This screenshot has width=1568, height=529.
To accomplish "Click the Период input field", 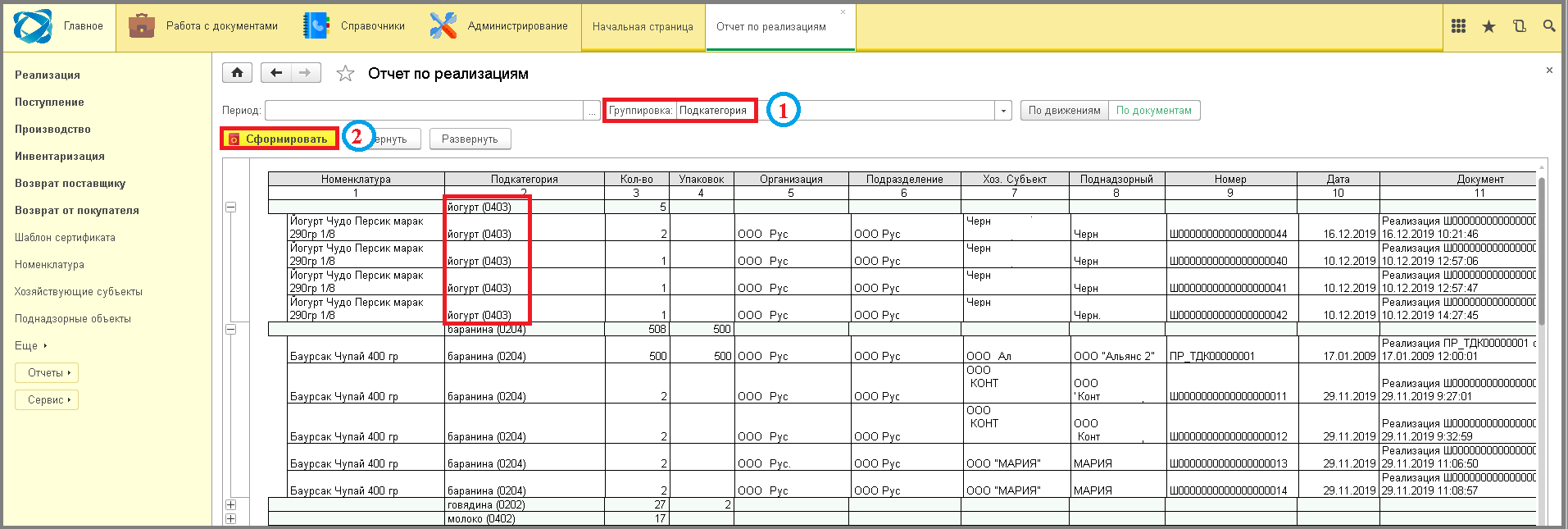I will (x=424, y=110).
